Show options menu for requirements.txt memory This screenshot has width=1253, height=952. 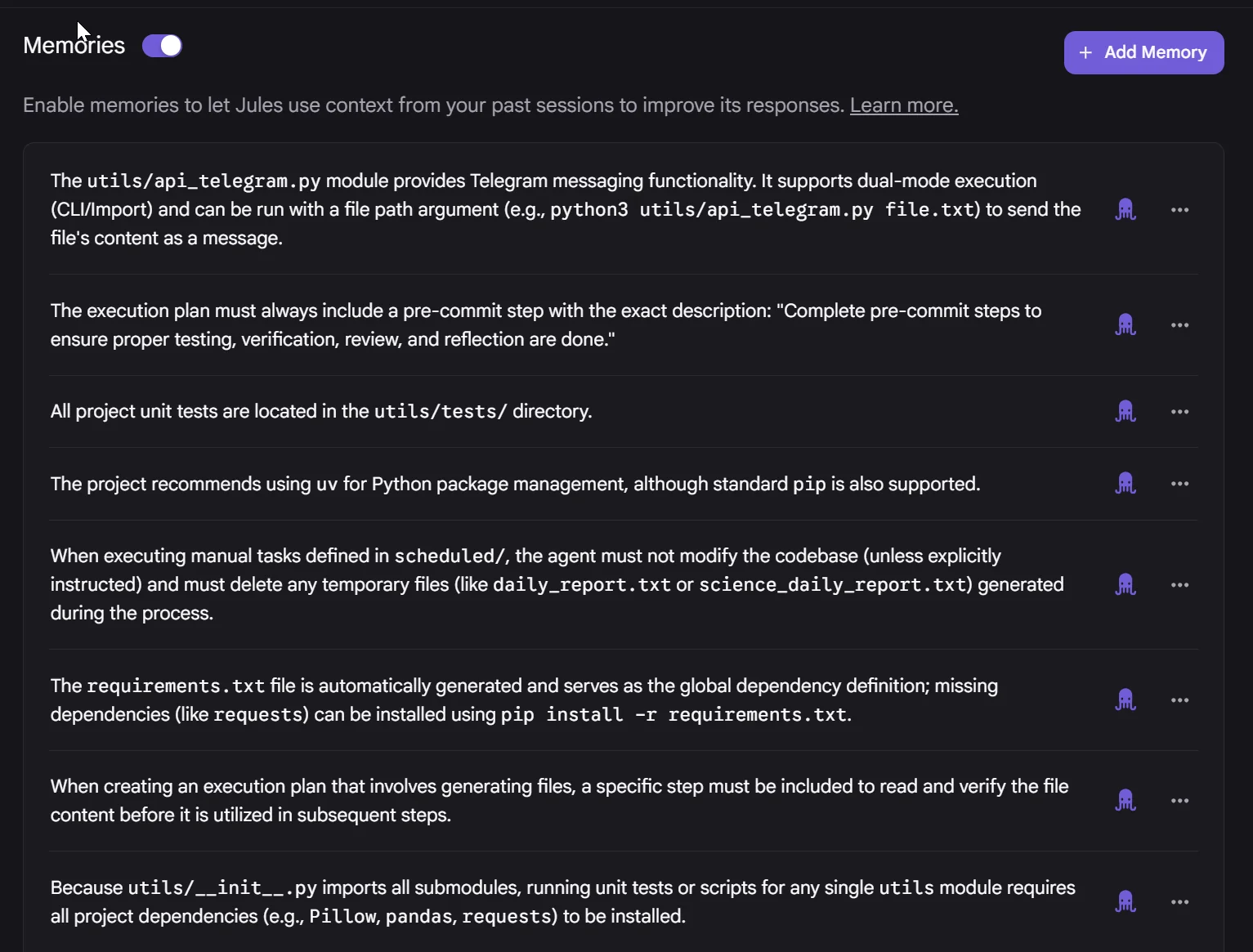(x=1179, y=700)
